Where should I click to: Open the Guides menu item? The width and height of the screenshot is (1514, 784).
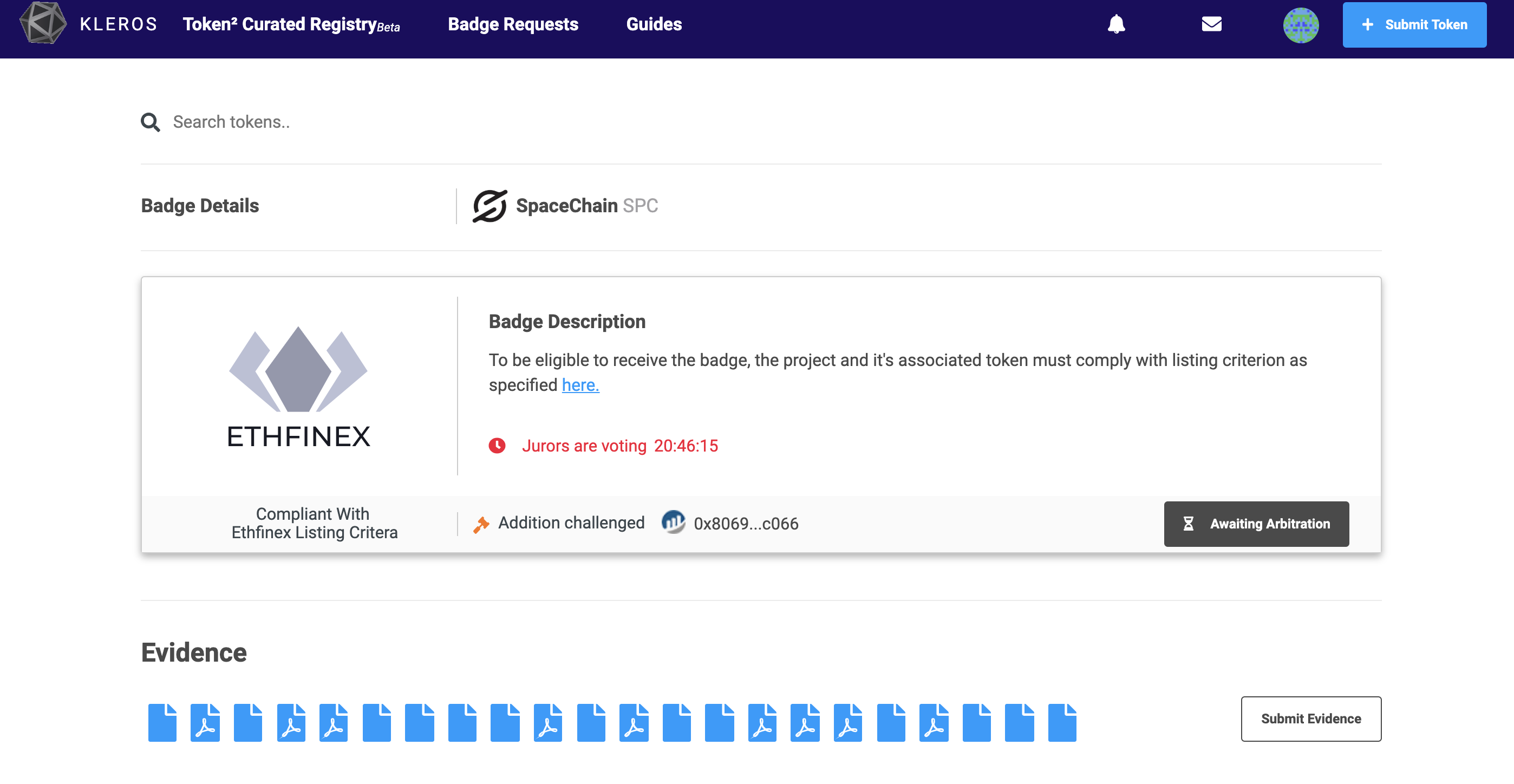pos(654,24)
